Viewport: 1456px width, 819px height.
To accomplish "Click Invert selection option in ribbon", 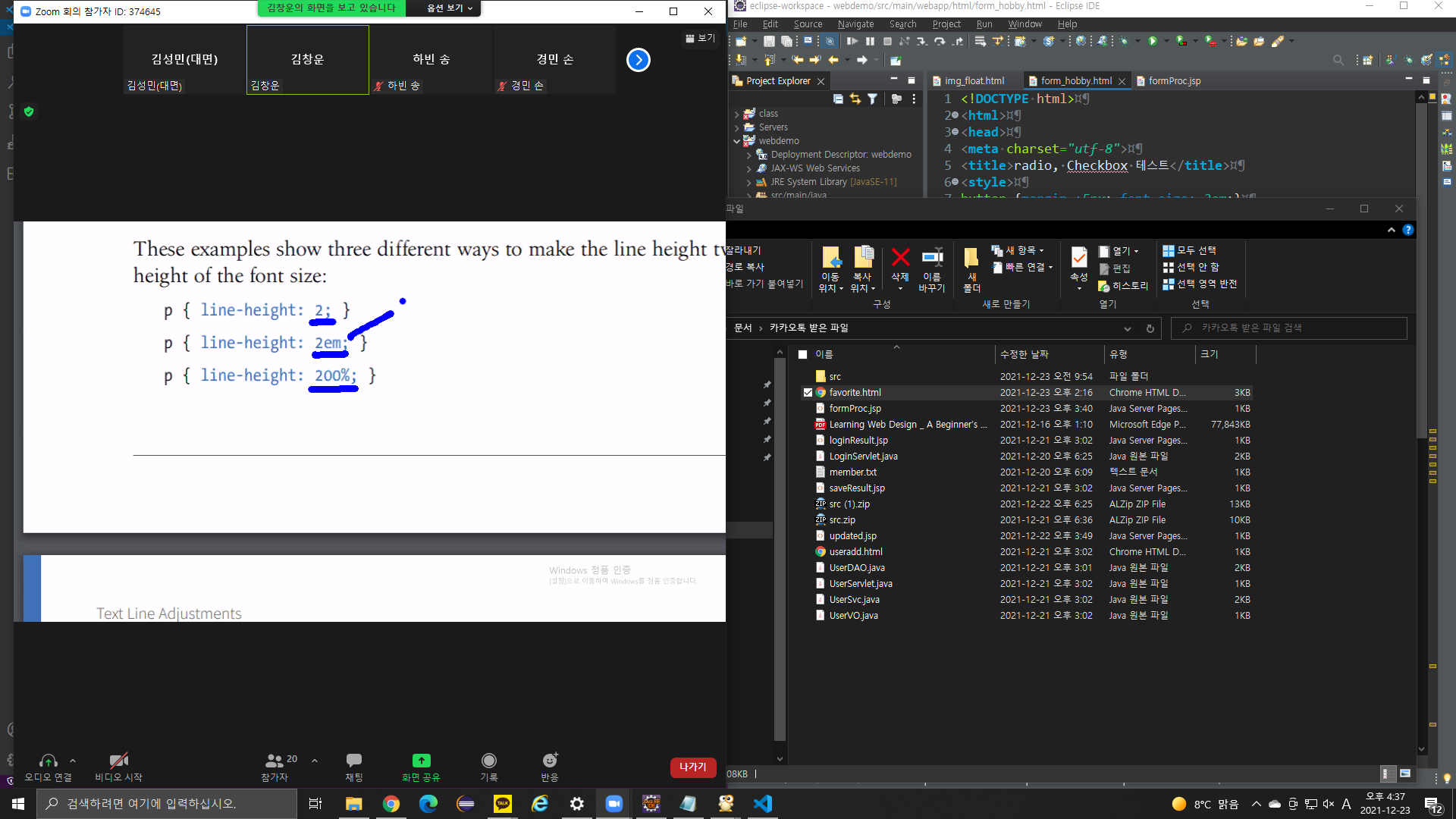I will click(1200, 284).
